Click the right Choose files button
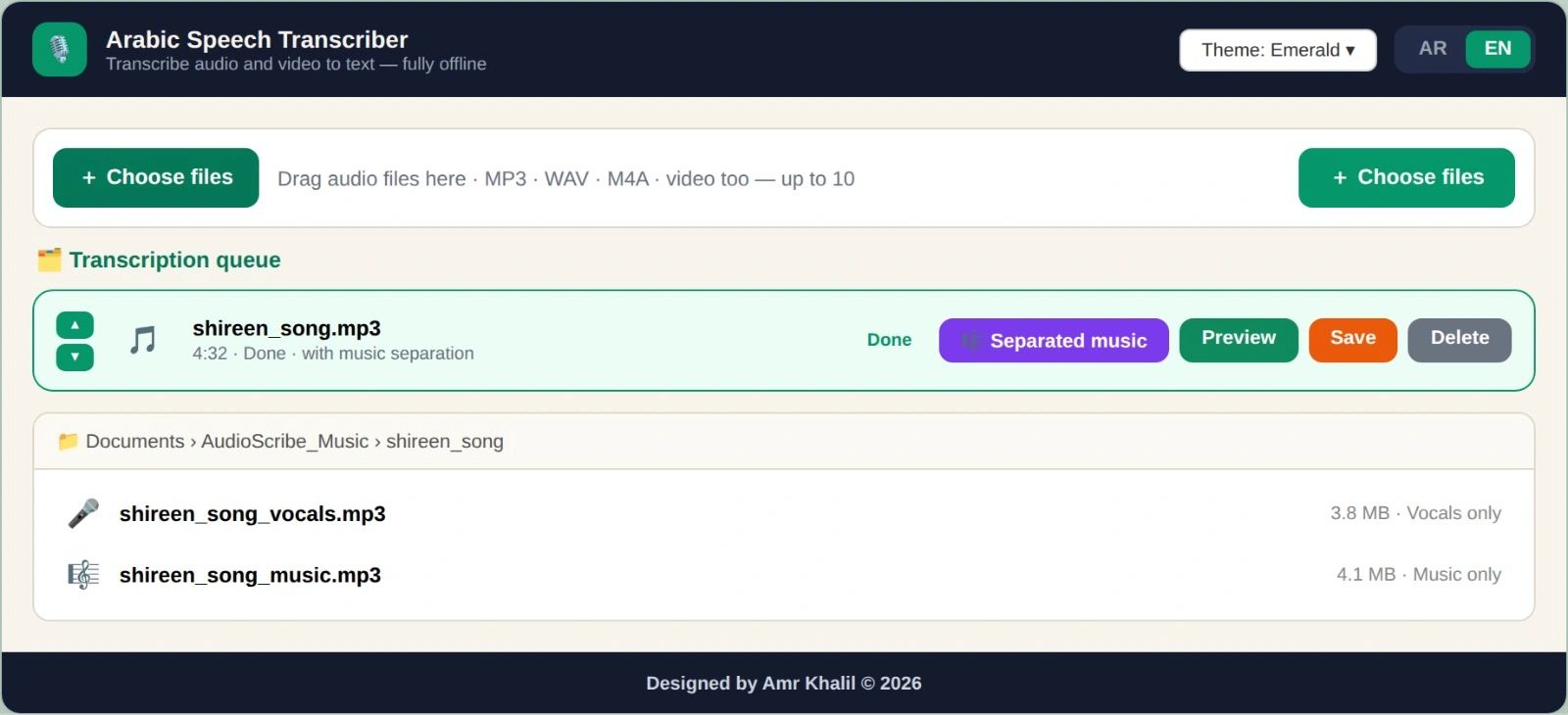1568x715 pixels. [x=1406, y=177]
